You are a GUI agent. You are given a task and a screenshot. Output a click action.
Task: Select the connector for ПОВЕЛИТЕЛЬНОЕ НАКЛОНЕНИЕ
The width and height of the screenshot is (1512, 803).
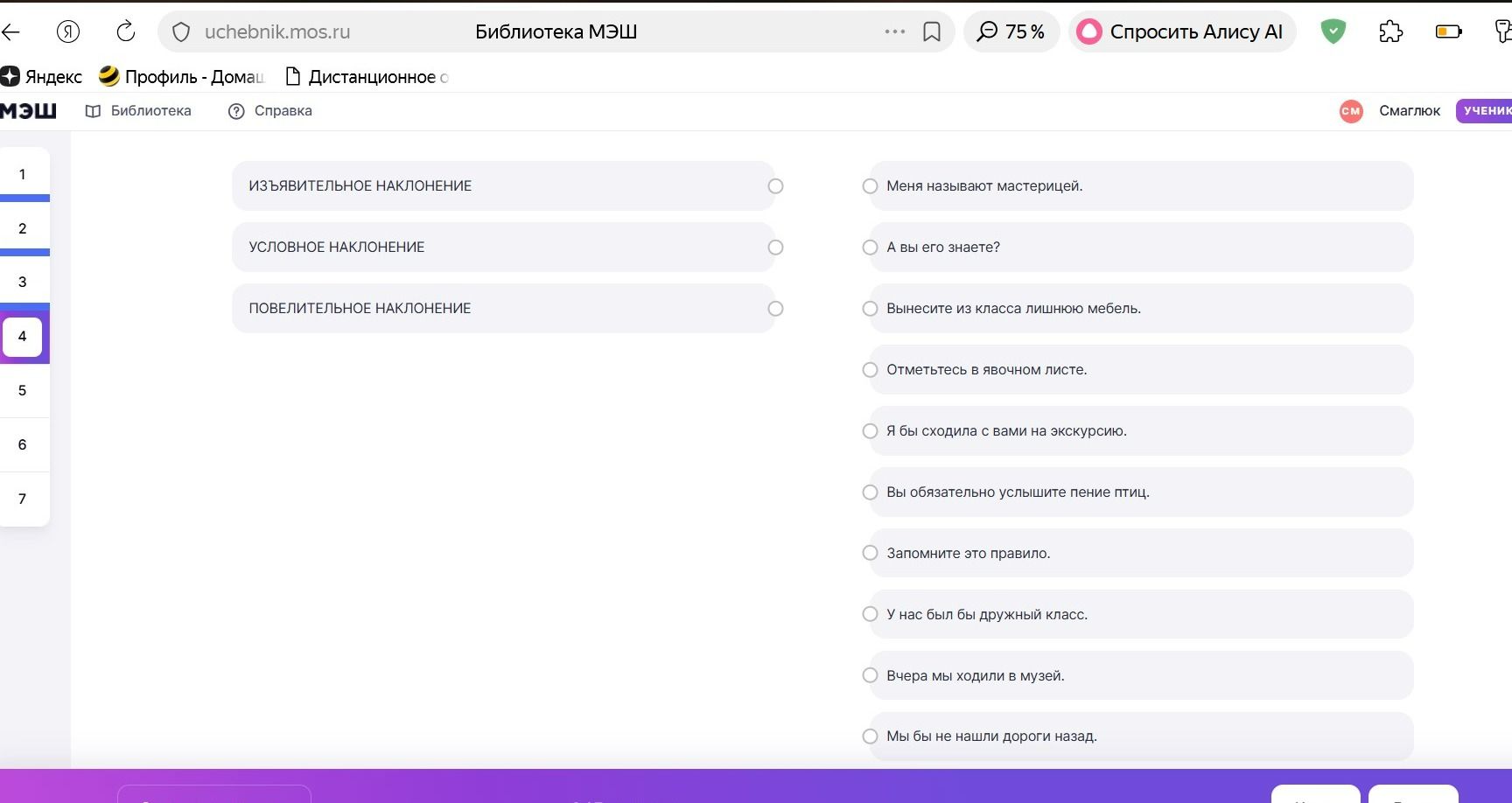[775, 309]
